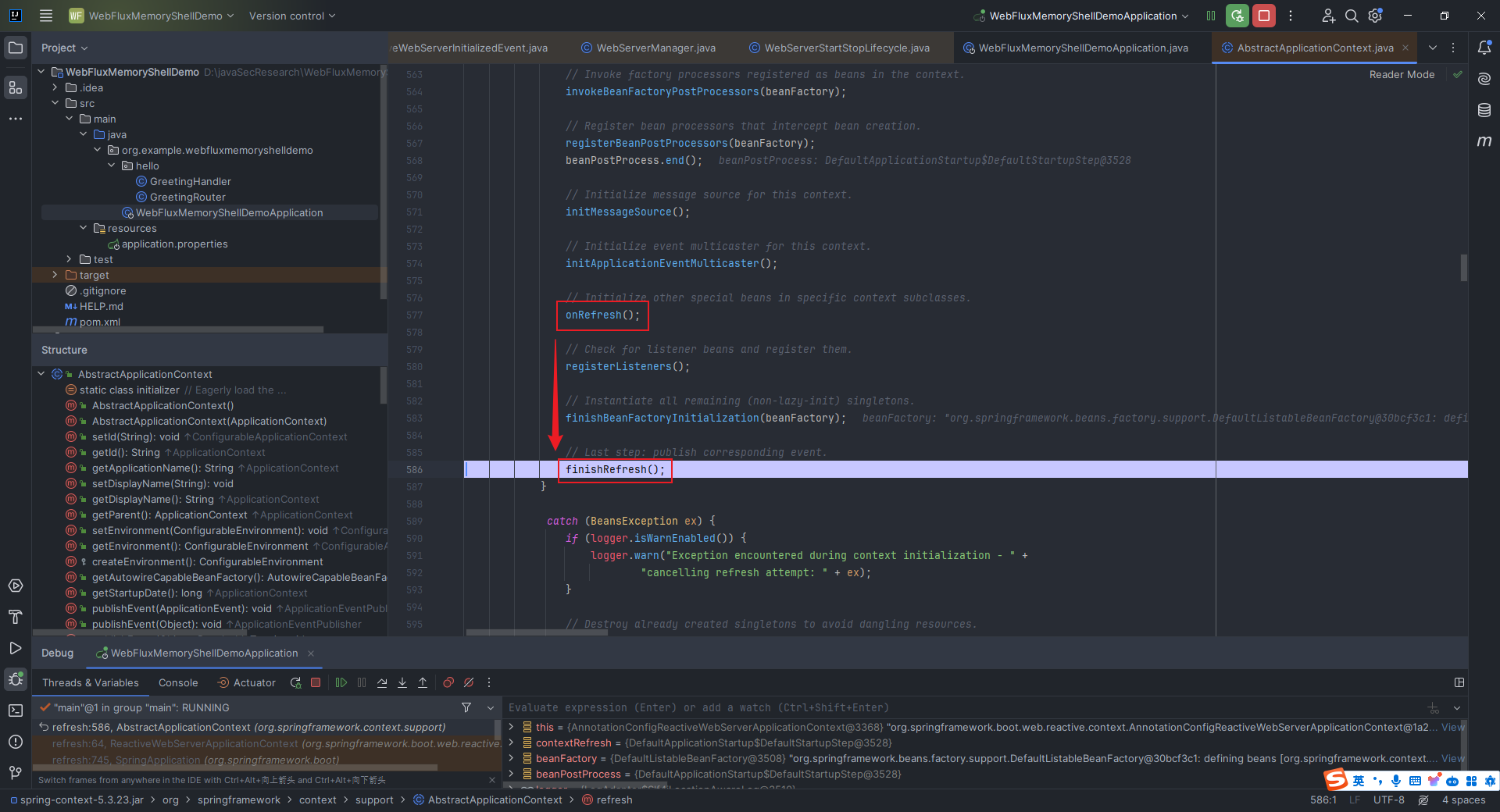Image resolution: width=1500 pixels, height=812 pixels.
Task: Switch to the Console tab
Action: tap(178, 682)
